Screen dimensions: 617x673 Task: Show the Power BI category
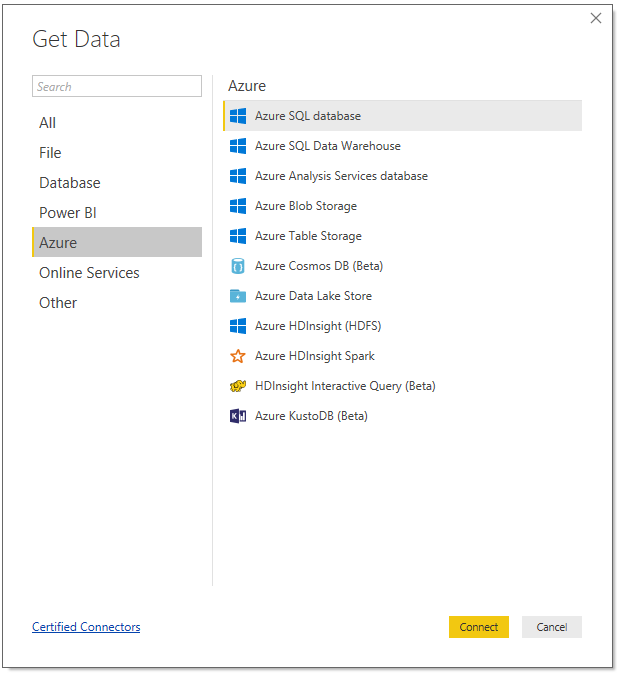coord(117,213)
